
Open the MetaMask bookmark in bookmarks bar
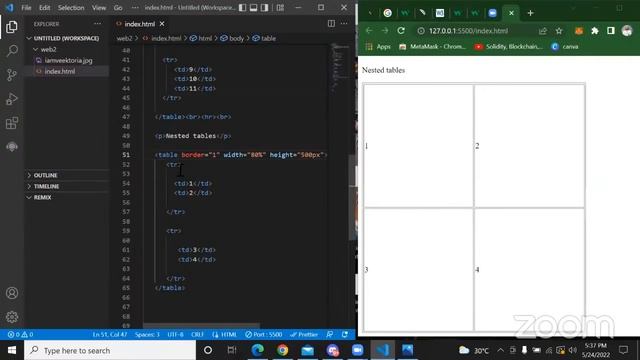point(432,47)
